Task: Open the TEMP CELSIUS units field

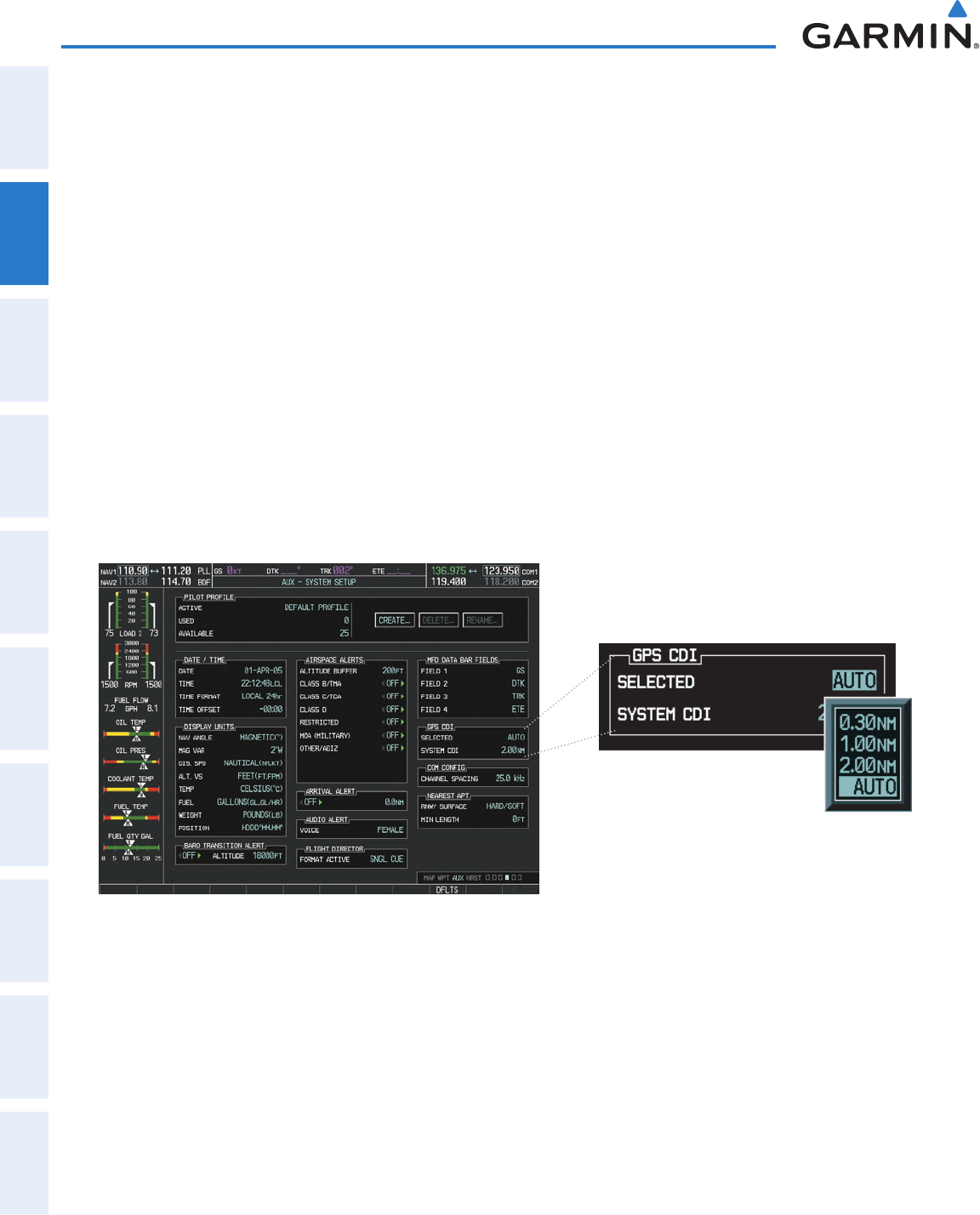Action: tap(261, 789)
